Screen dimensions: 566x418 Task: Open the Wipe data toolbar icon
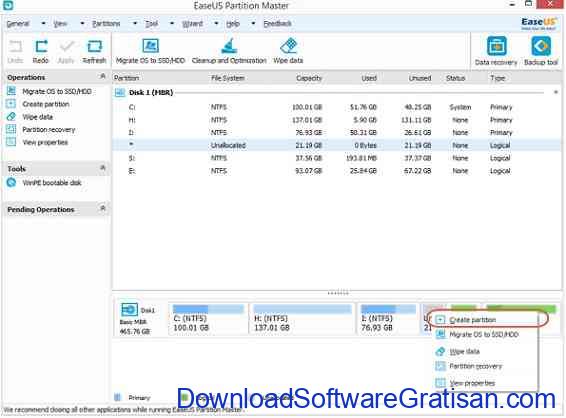288,46
